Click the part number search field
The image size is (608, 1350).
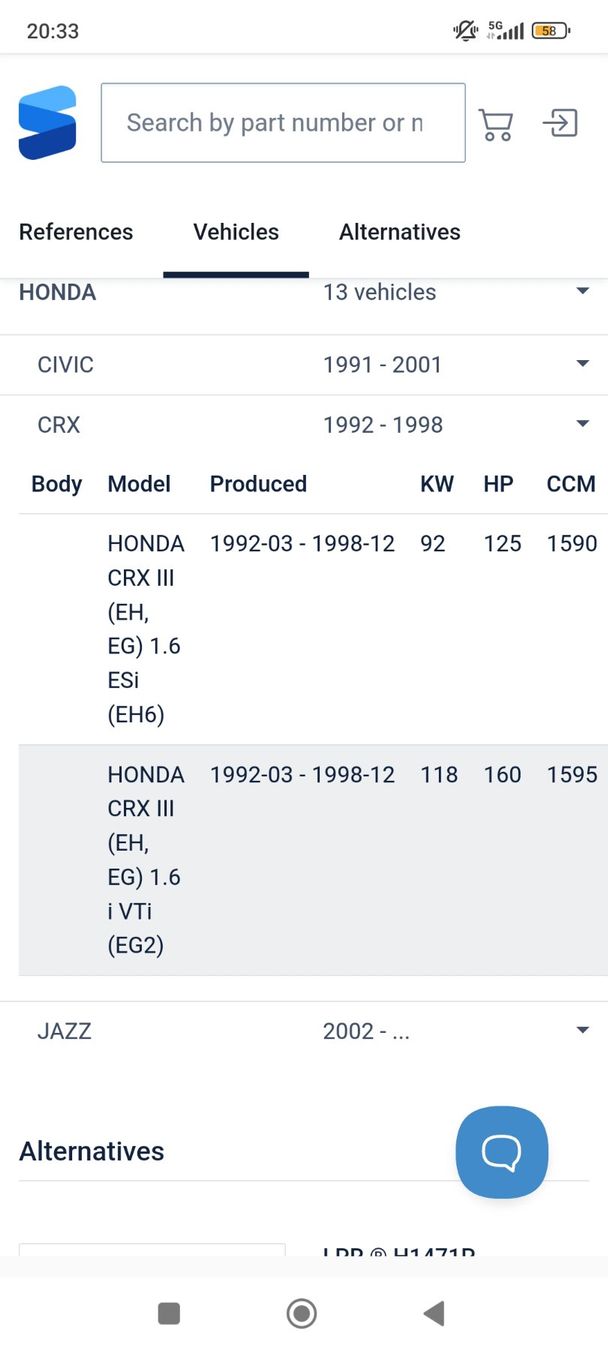283,123
